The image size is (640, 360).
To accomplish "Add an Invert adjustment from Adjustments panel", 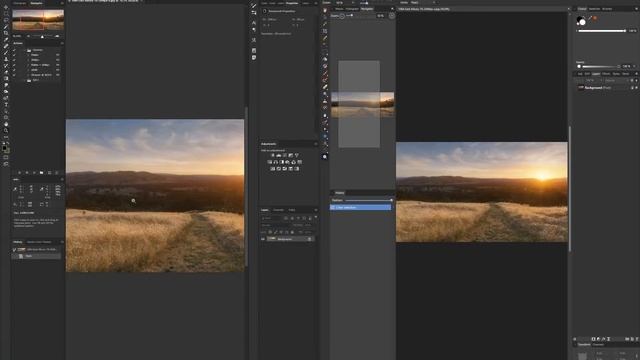I will point(272,169).
